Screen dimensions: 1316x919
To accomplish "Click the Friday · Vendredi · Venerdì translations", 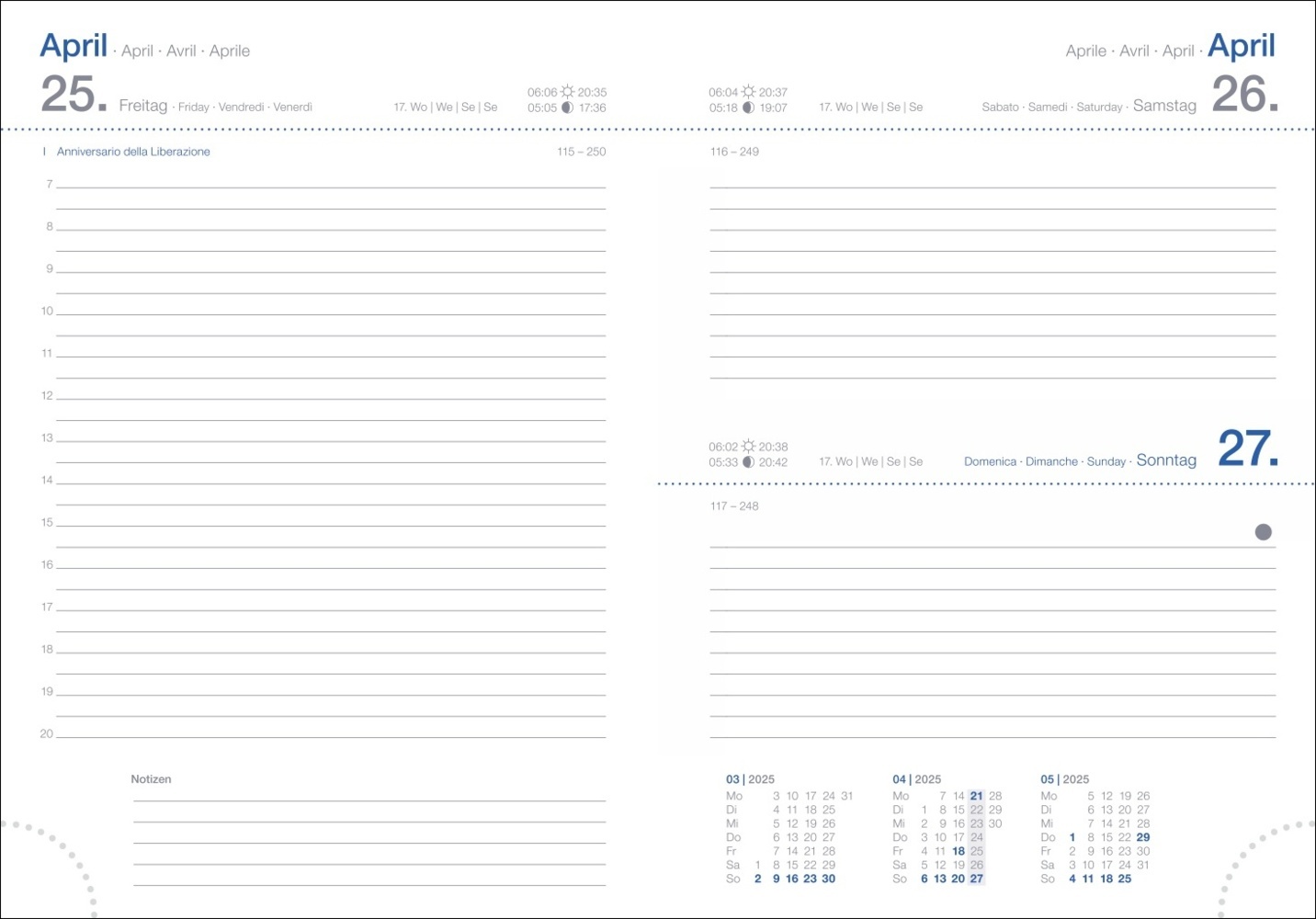I will (245, 108).
